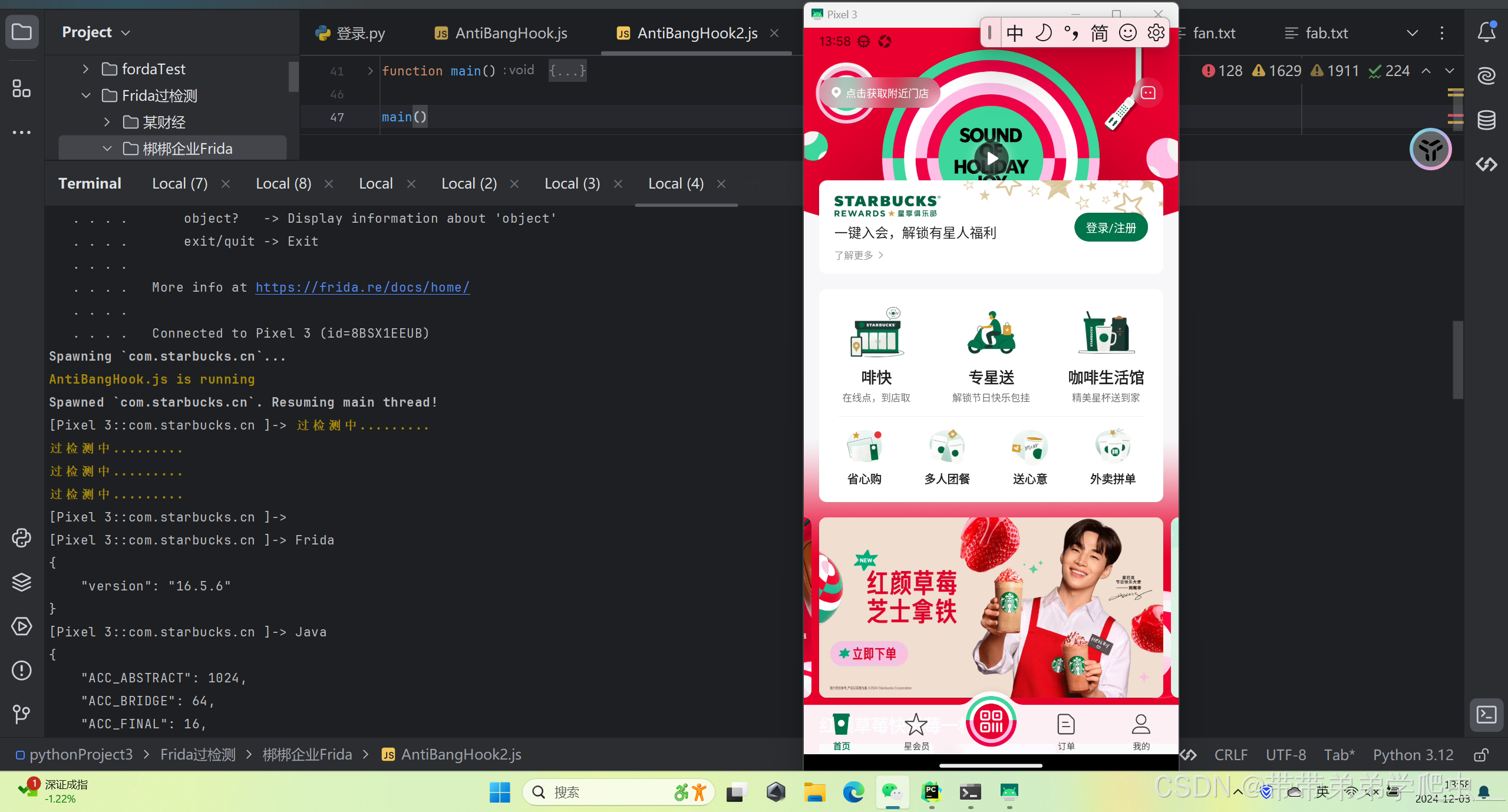Tap the QR code scan button in Starbucks app

991,721
